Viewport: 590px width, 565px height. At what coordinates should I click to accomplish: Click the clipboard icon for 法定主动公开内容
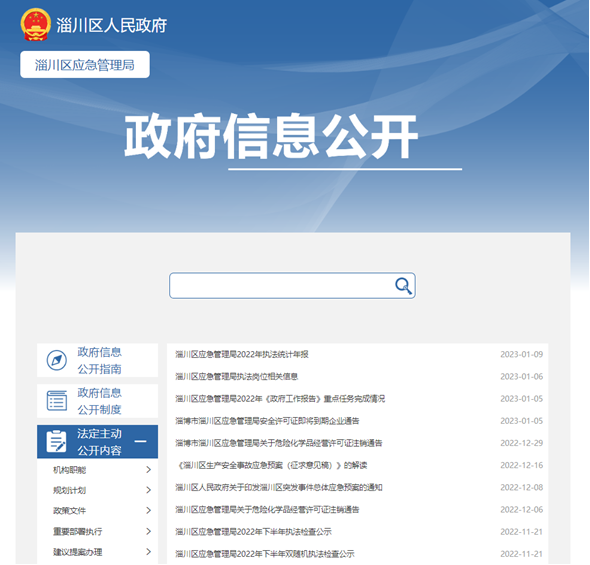[x=56, y=441]
